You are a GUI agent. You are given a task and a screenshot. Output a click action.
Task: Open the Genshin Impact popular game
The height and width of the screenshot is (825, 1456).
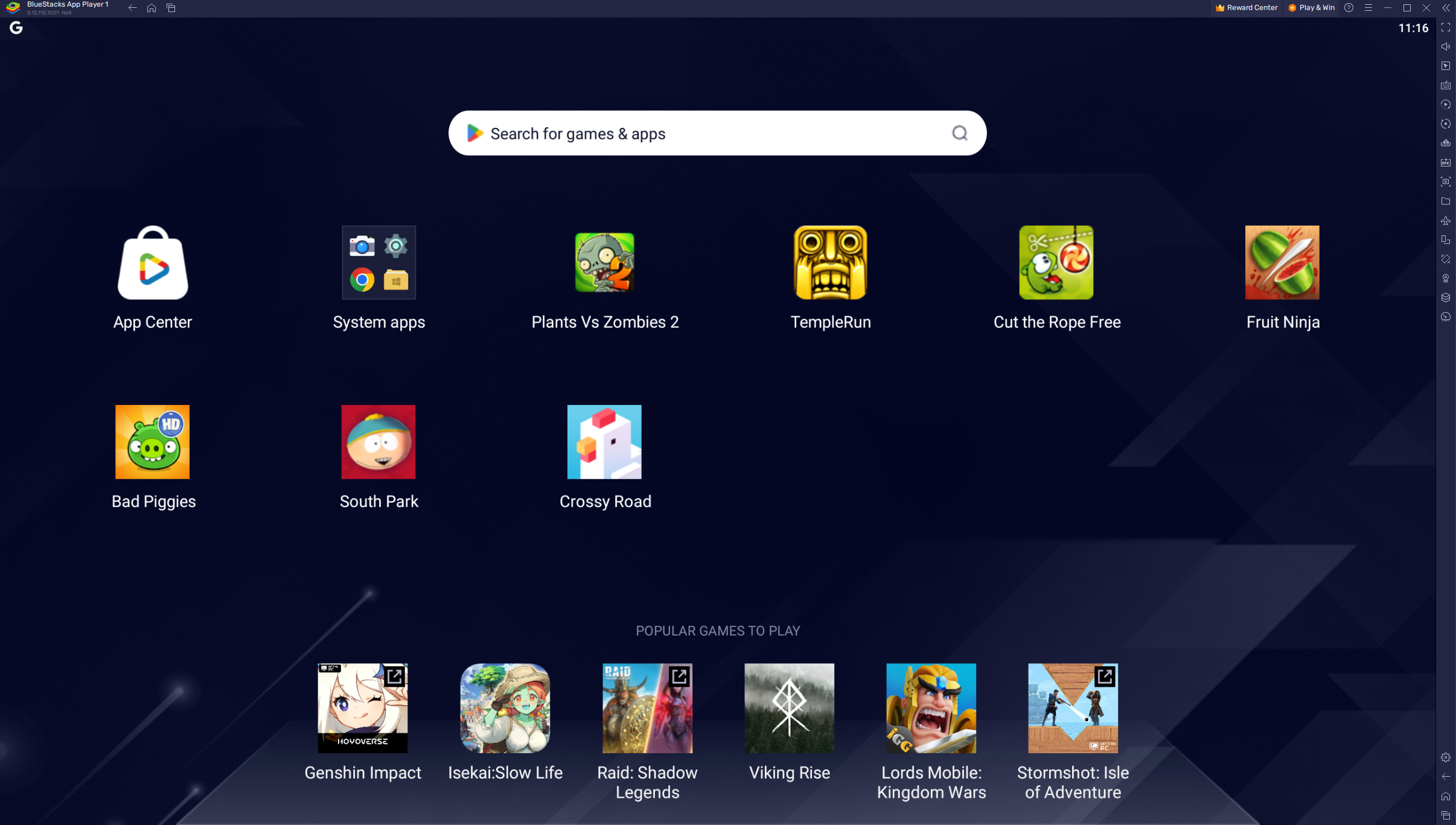[362, 708]
